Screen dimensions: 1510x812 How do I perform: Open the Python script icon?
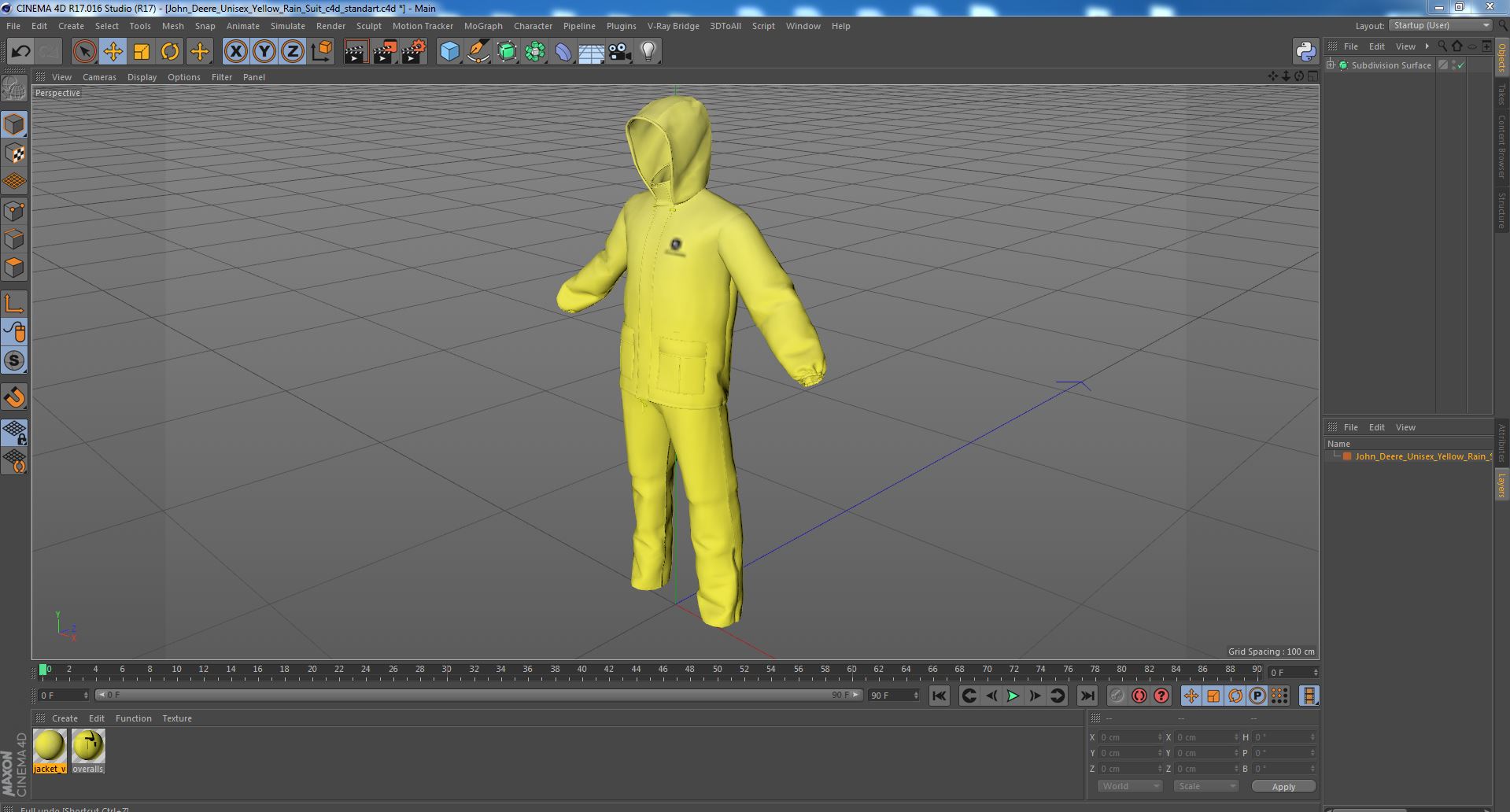[x=1305, y=52]
